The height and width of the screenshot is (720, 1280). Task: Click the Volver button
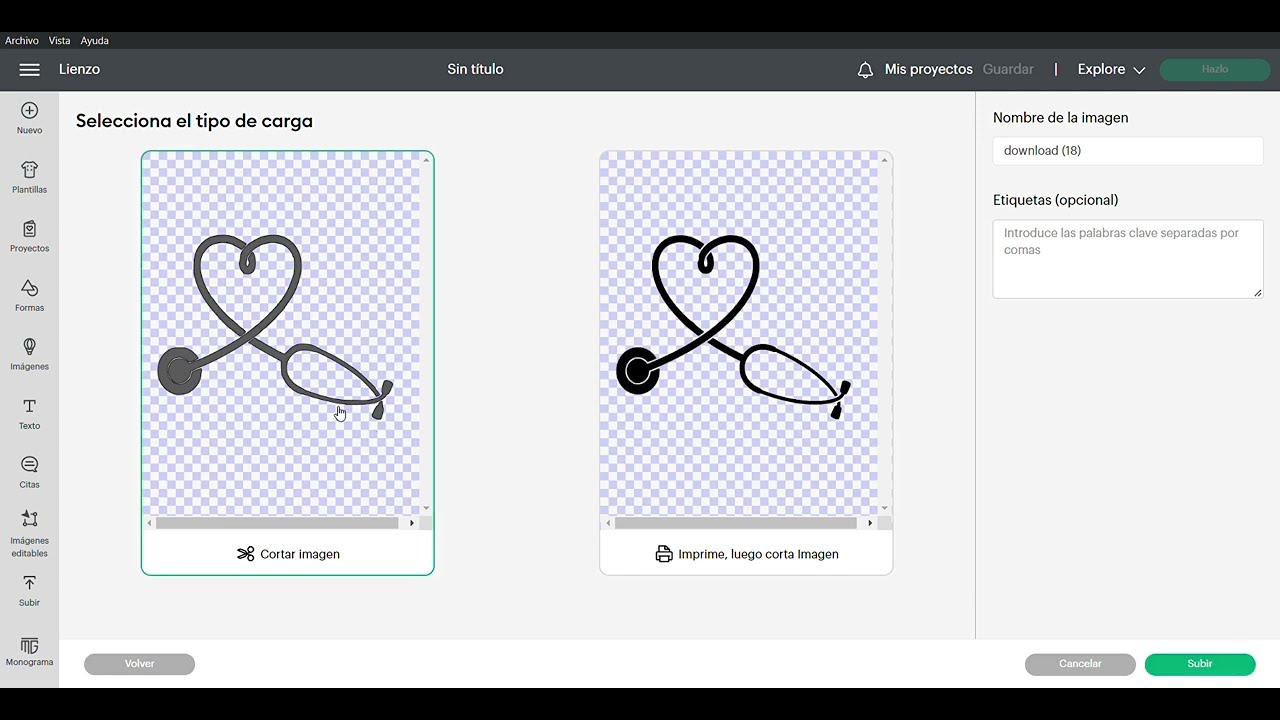pos(139,664)
